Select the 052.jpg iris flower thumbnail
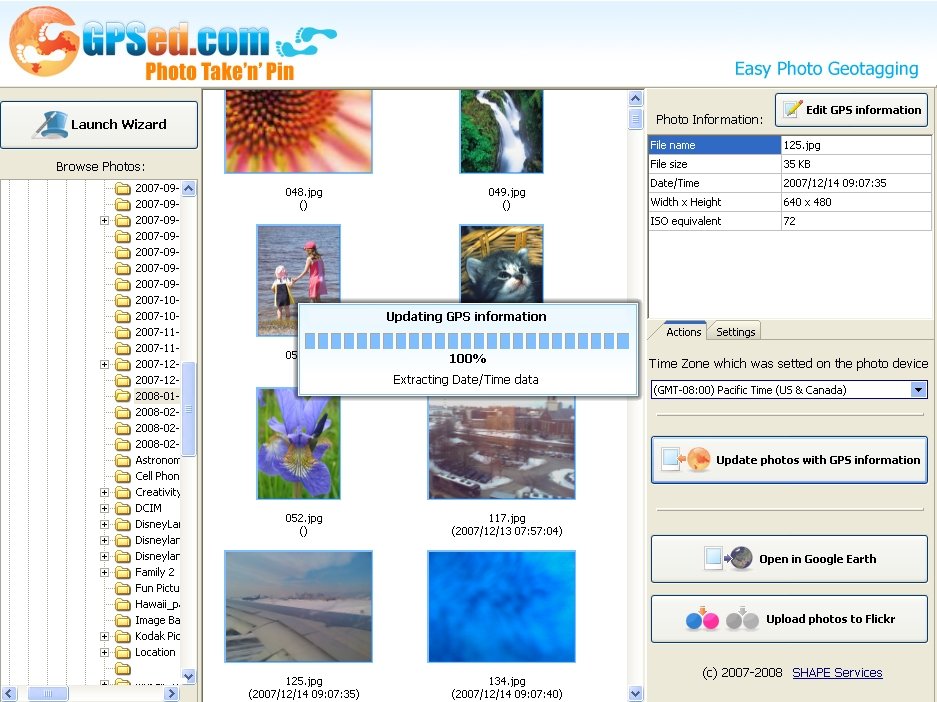Screen dimensions: 937x702 click(x=298, y=443)
